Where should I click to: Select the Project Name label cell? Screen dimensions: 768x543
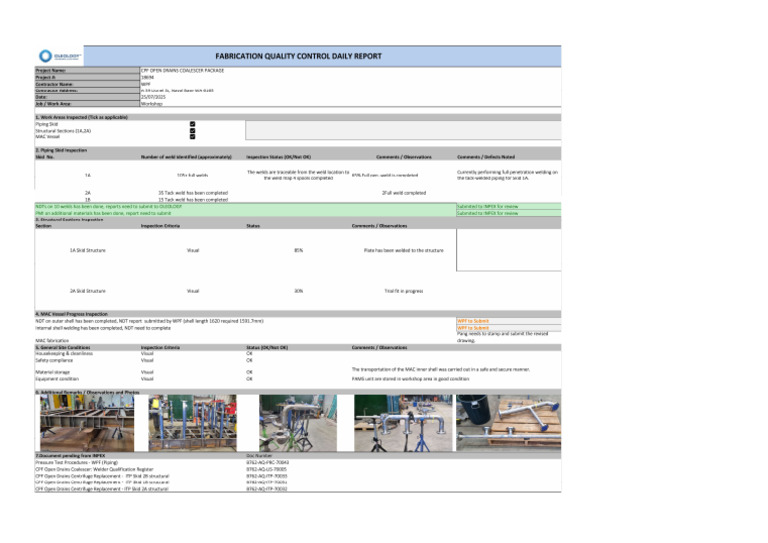tap(87, 71)
